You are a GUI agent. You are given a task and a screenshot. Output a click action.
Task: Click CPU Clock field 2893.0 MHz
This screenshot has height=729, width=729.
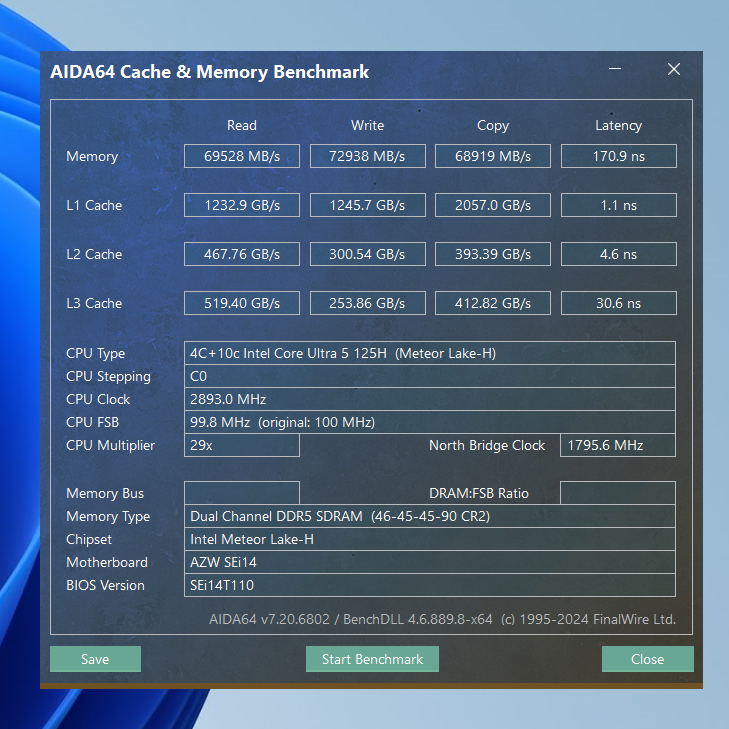[430, 399]
